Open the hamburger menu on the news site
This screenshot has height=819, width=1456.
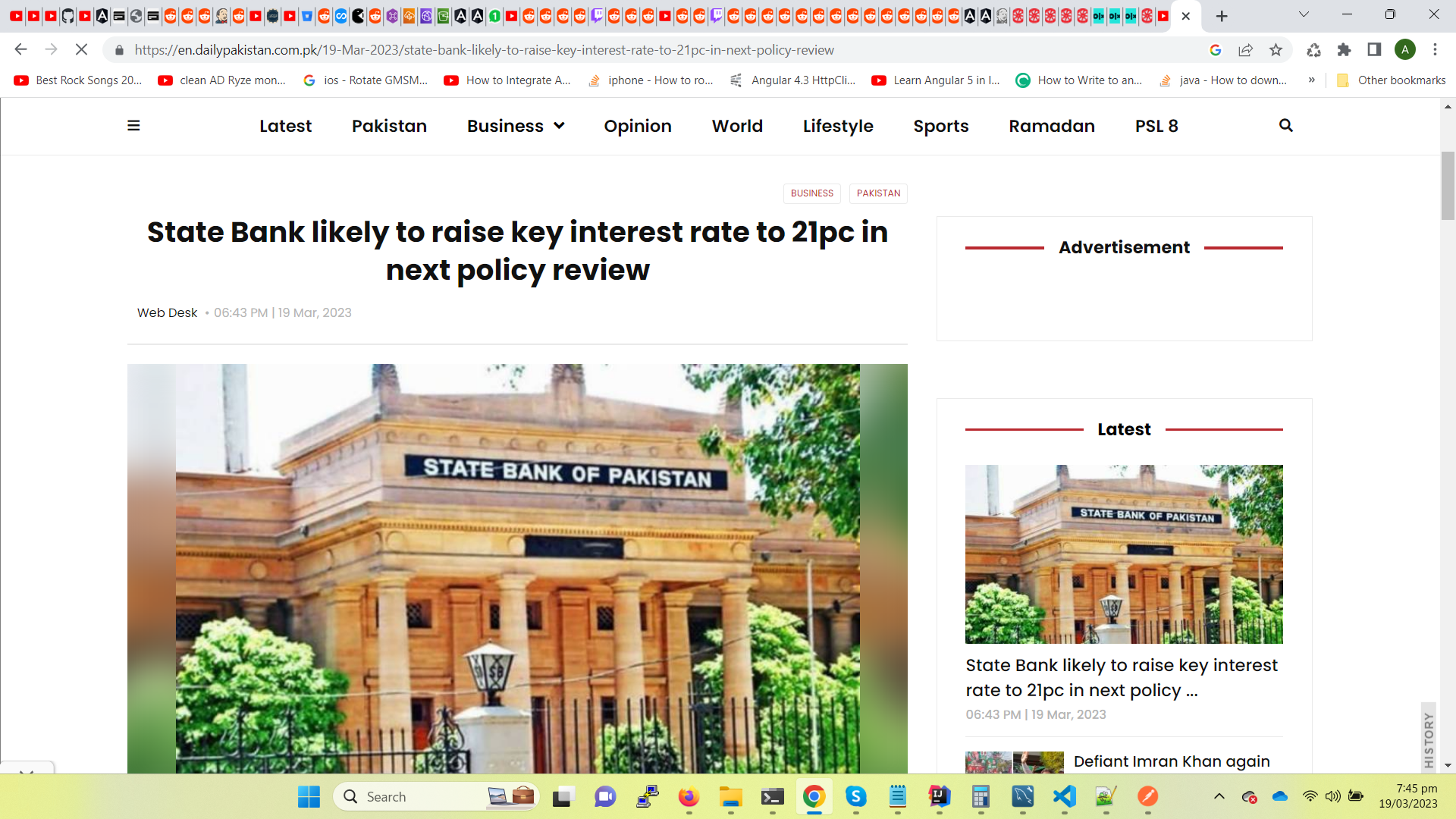[x=133, y=126]
